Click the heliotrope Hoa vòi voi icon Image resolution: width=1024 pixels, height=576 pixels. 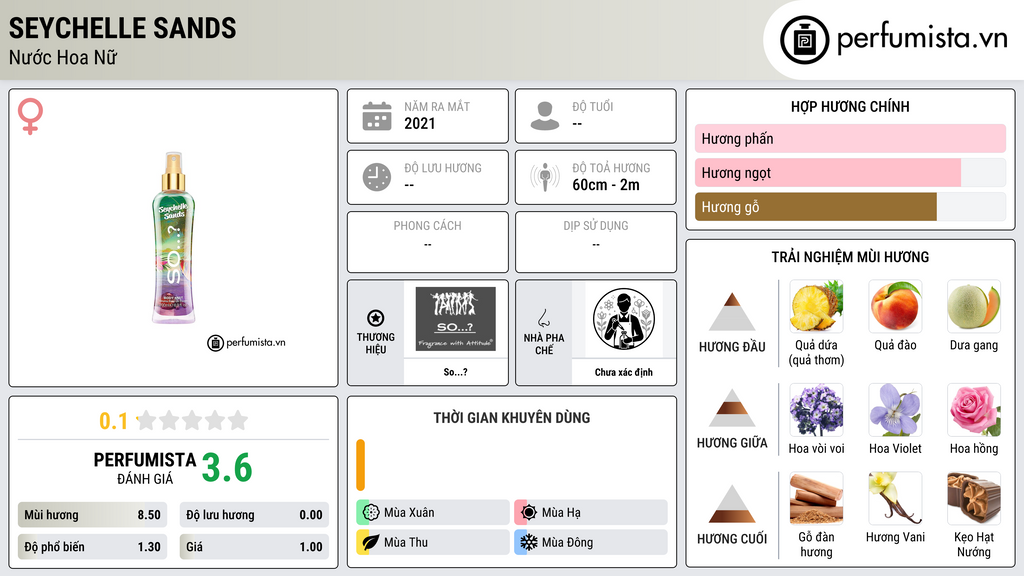pos(816,410)
